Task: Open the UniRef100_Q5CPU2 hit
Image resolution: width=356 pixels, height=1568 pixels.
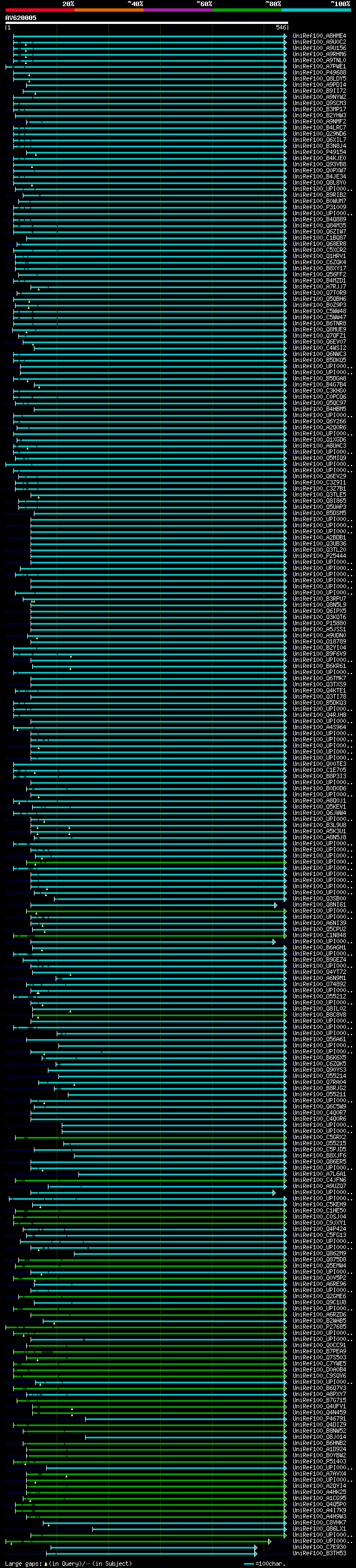Action: 319,929
